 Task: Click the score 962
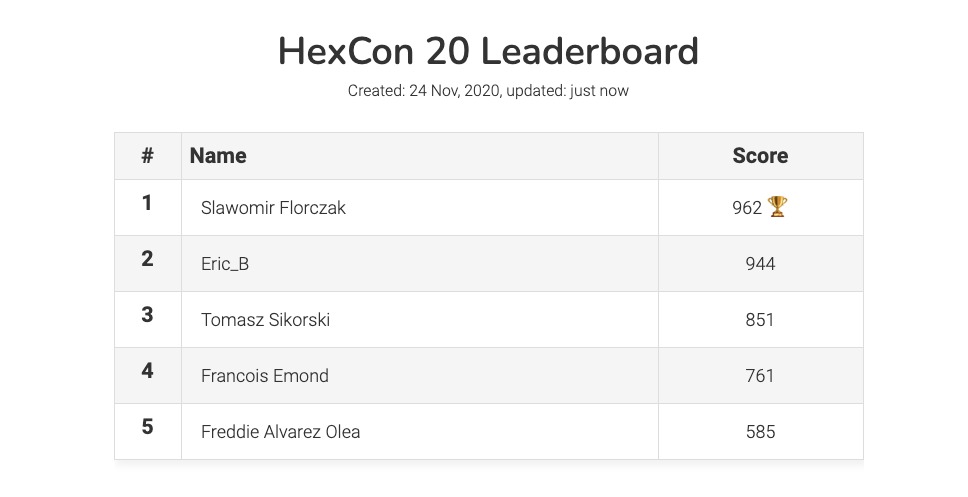coord(747,208)
